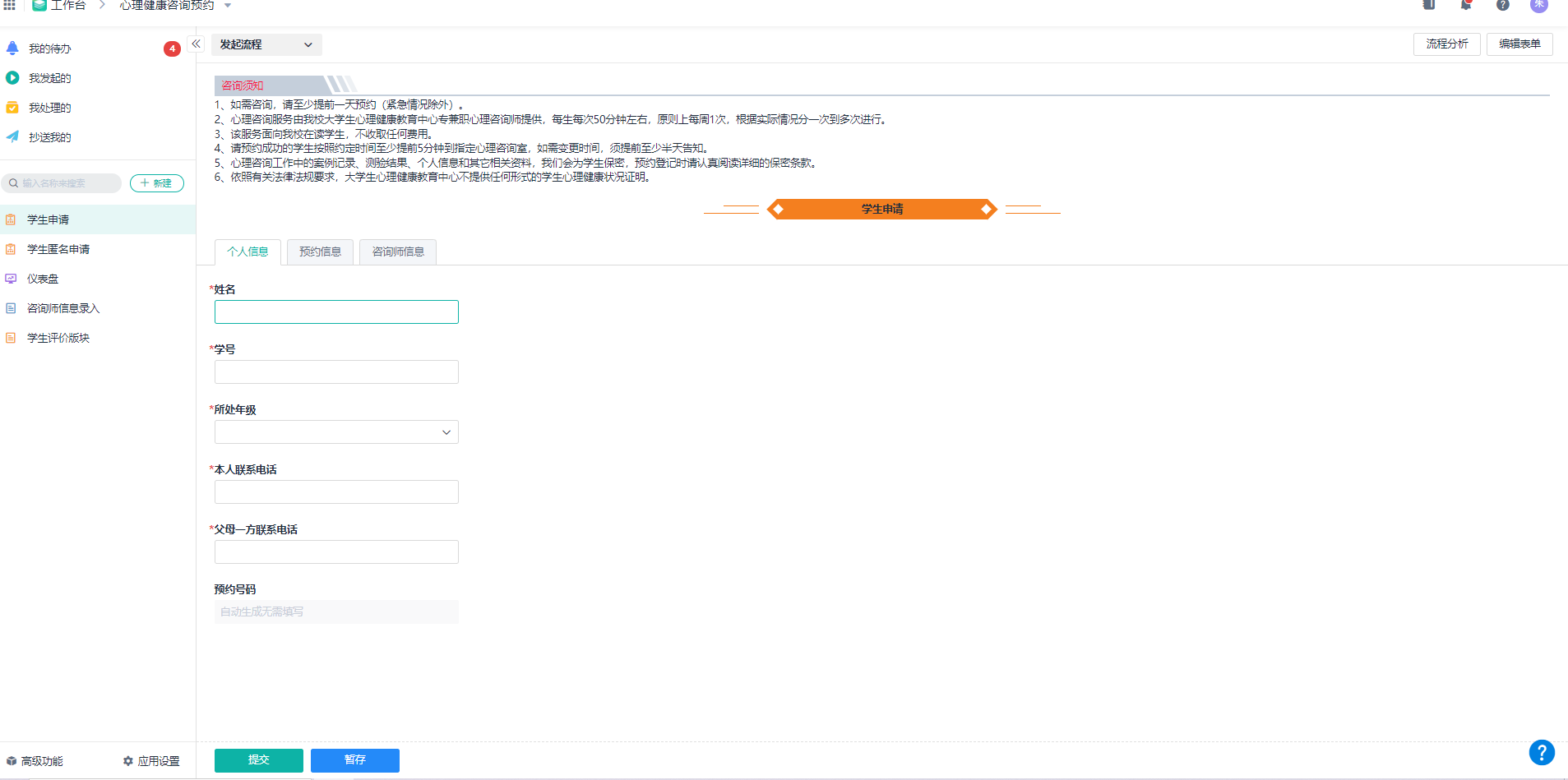Click the 我处理的 checkmark icon
This screenshot has width=1568, height=780.
pos(12,108)
